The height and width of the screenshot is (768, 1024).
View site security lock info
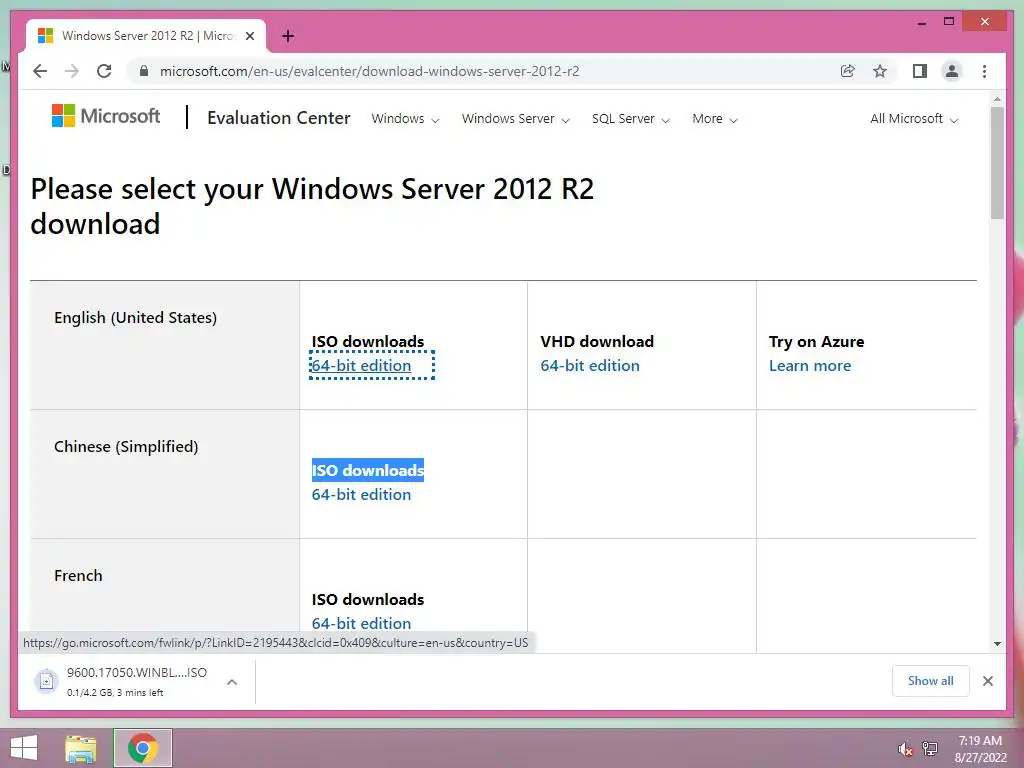click(x=144, y=71)
